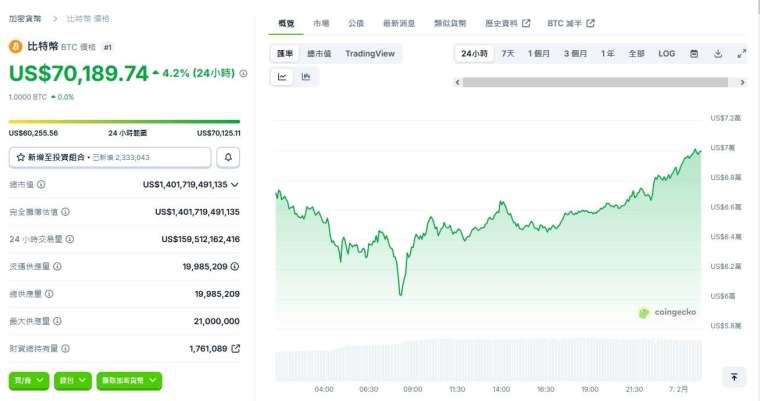Switch to the 市場 tab

point(320,23)
